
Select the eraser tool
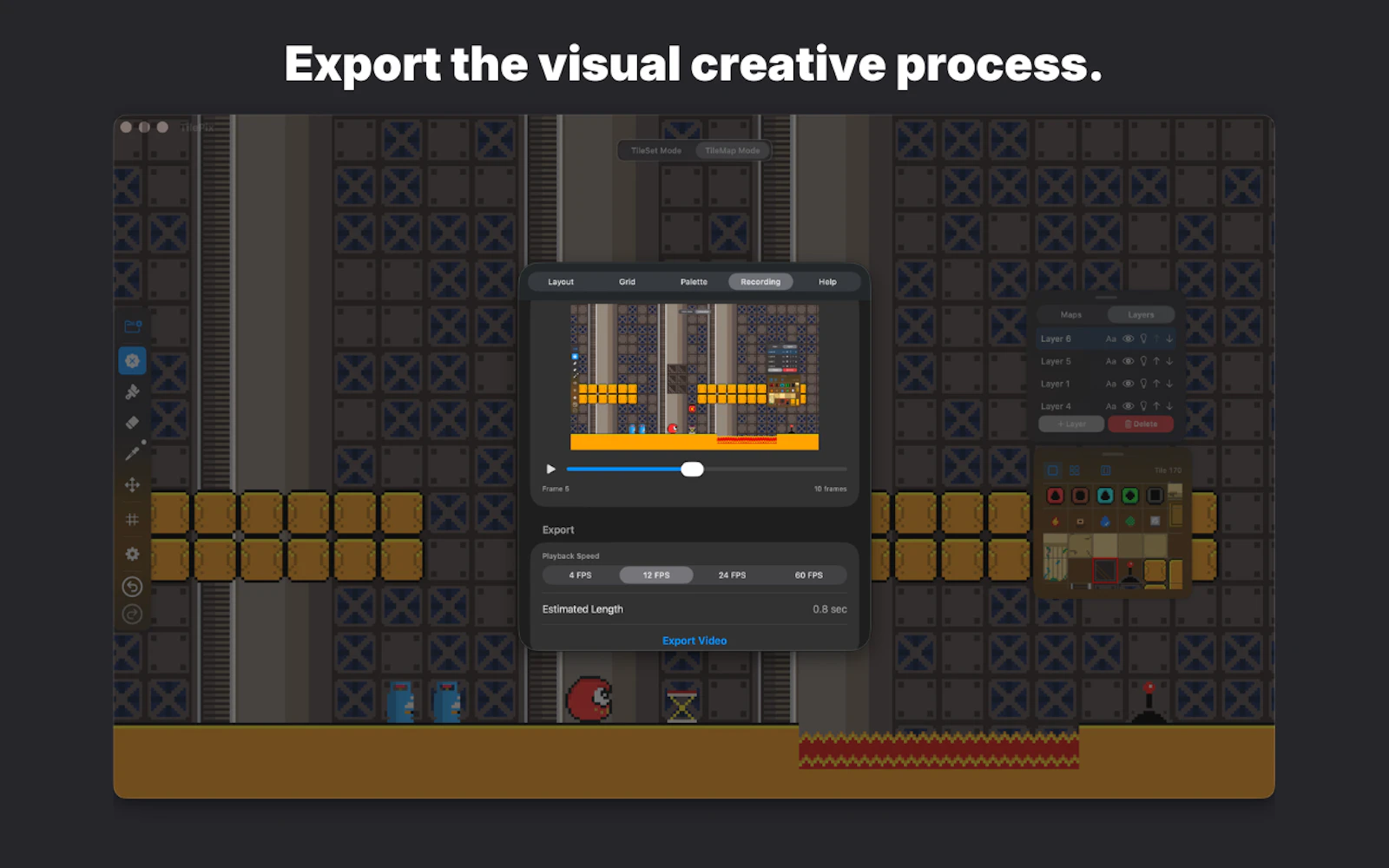pyautogui.click(x=132, y=423)
